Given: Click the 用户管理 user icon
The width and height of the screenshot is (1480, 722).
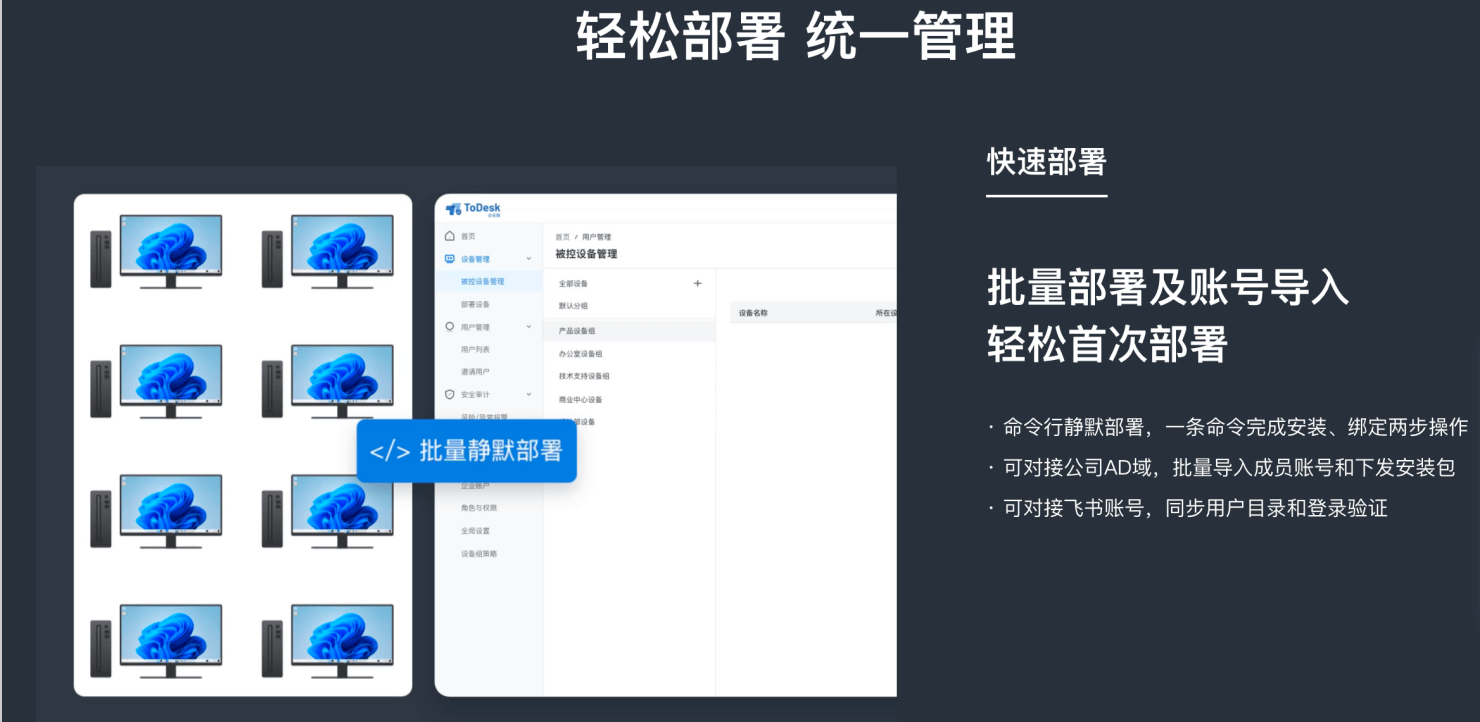Looking at the screenshot, I should point(450,327).
